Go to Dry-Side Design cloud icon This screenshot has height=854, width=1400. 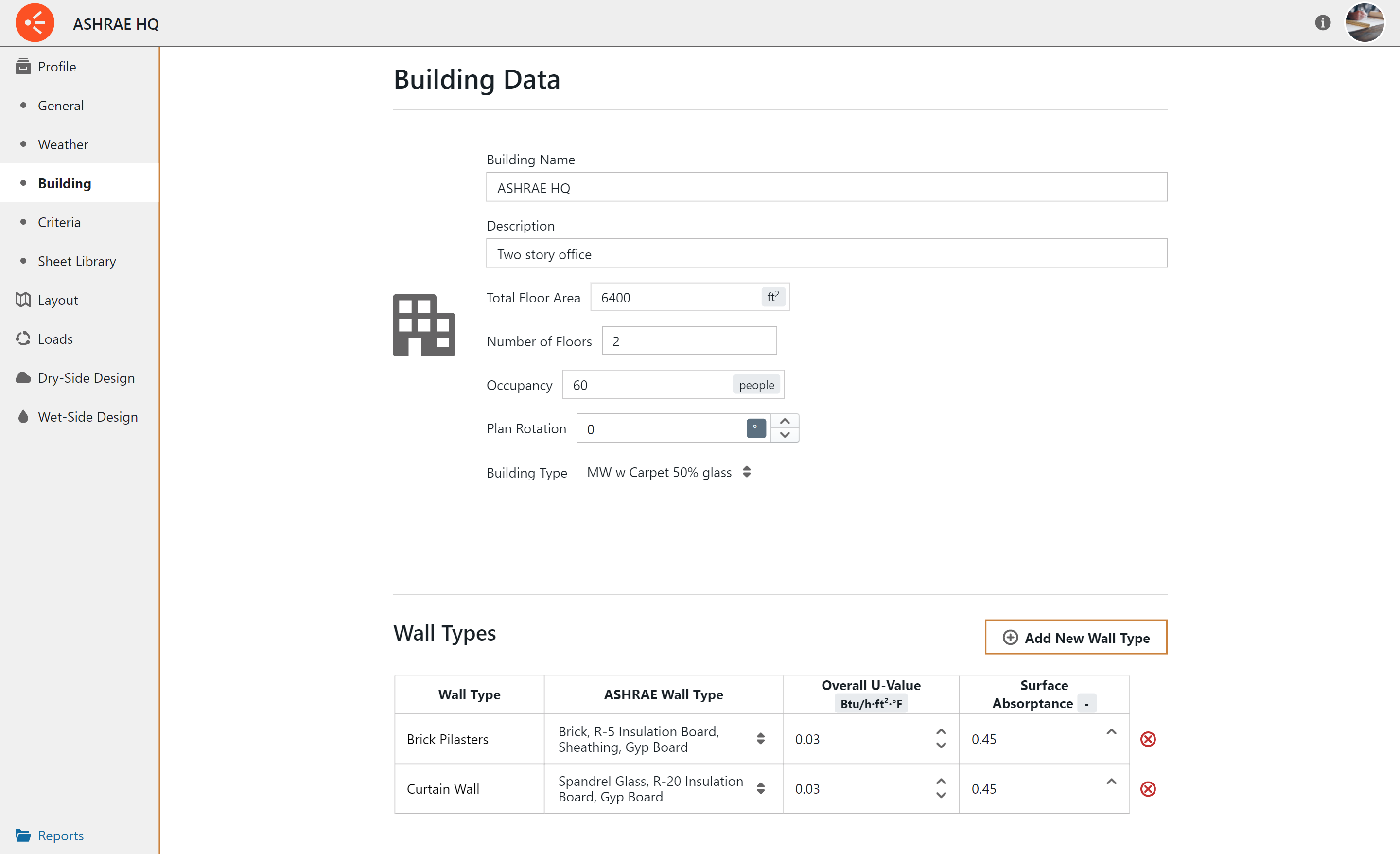coord(85,377)
